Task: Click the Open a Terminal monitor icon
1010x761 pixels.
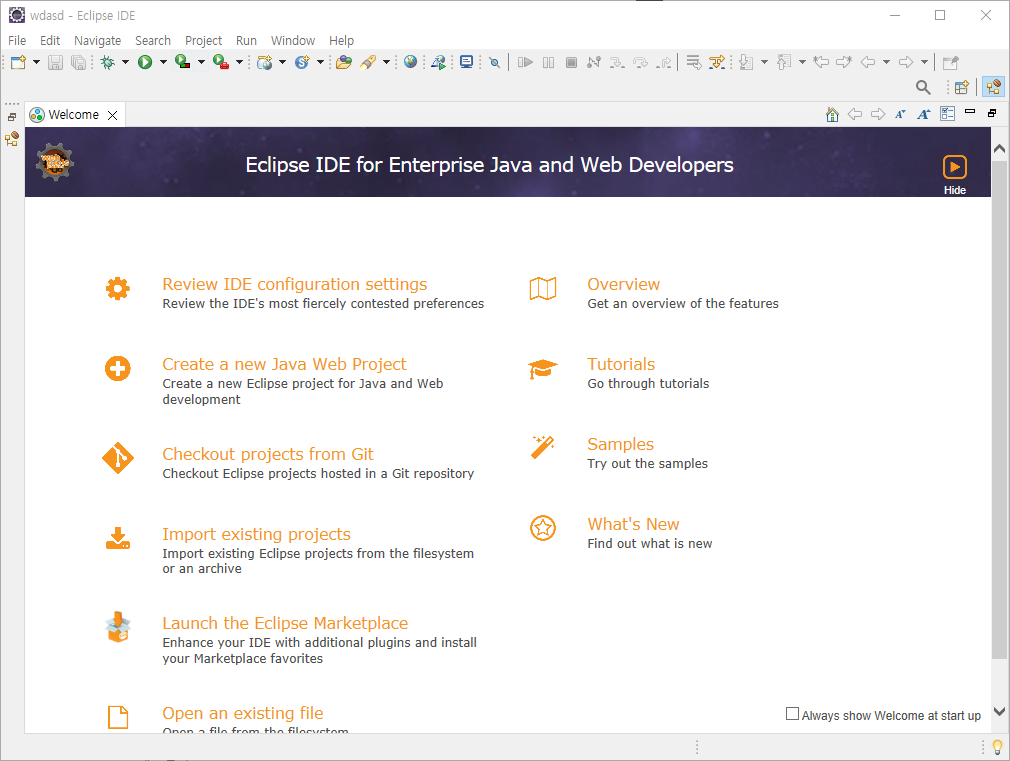Action: coord(466,62)
